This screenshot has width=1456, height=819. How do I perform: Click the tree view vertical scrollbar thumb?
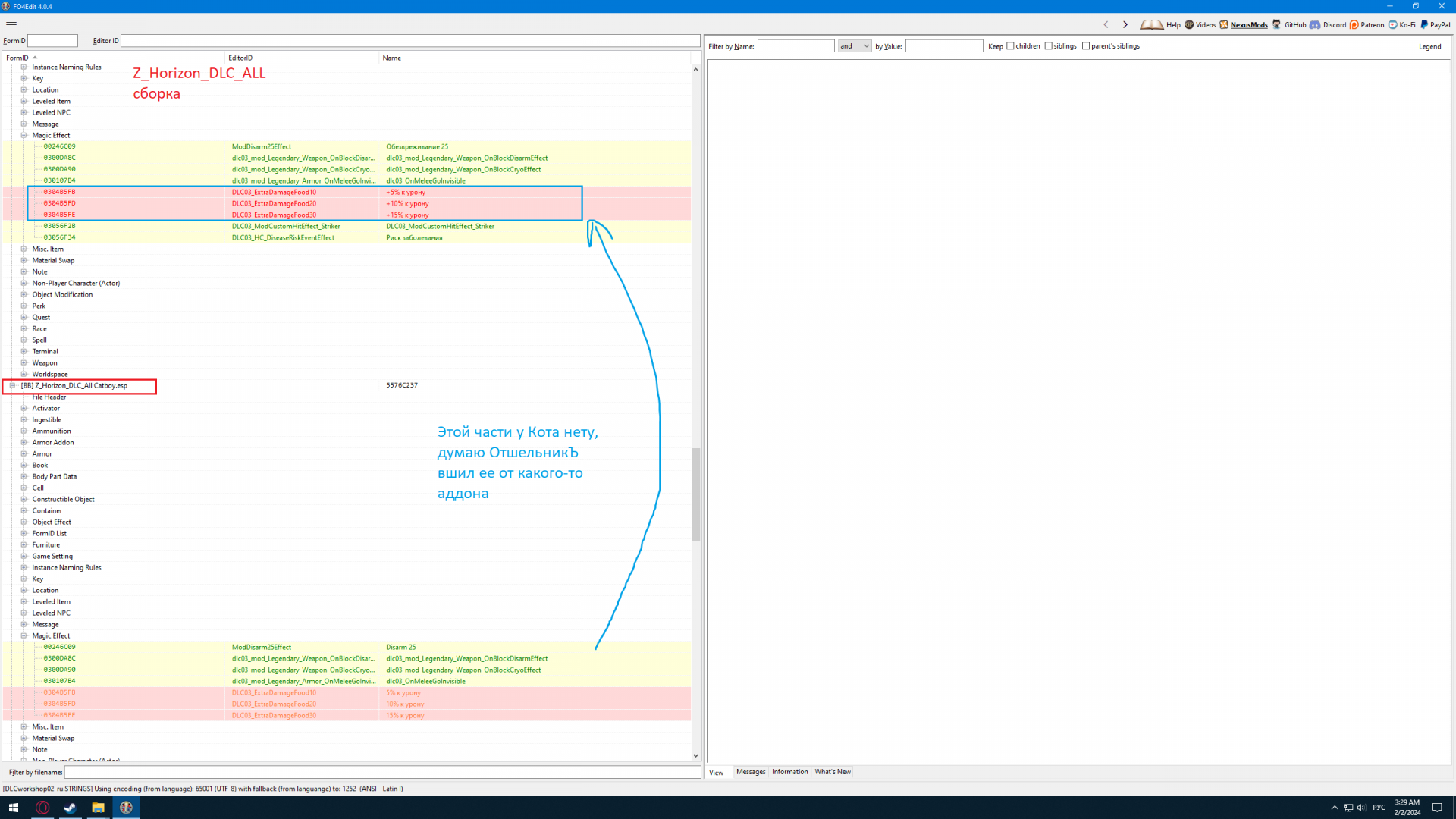click(695, 493)
